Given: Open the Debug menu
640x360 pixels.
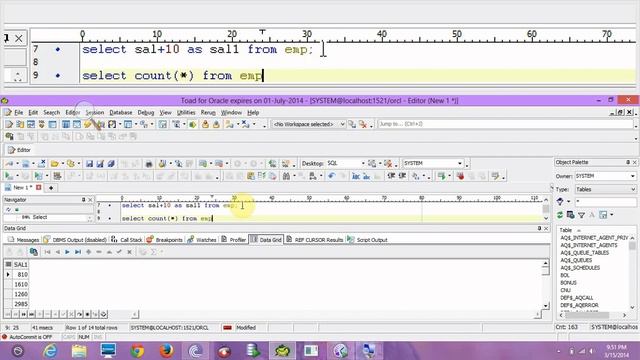Looking at the screenshot, I should (x=146, y=112).
